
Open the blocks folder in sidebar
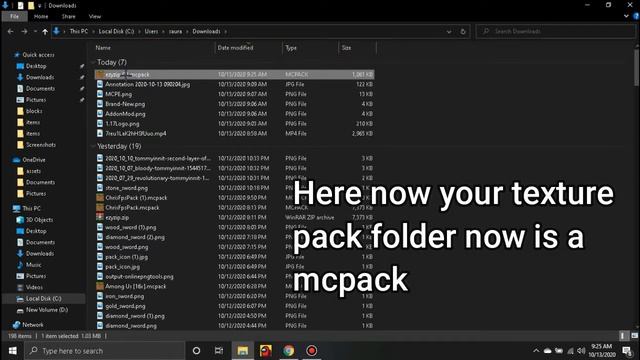pyautogui.click(x=34, y=111)
